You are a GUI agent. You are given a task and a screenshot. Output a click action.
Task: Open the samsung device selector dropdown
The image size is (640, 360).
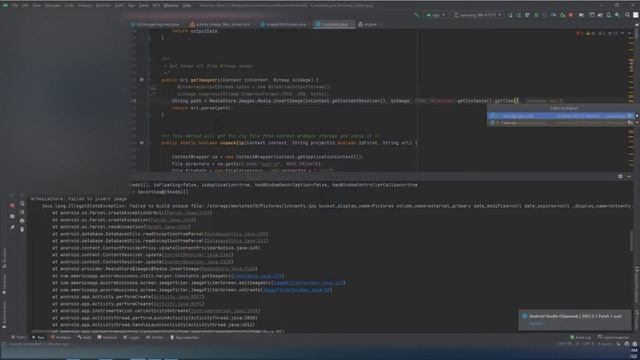(478, 15)
